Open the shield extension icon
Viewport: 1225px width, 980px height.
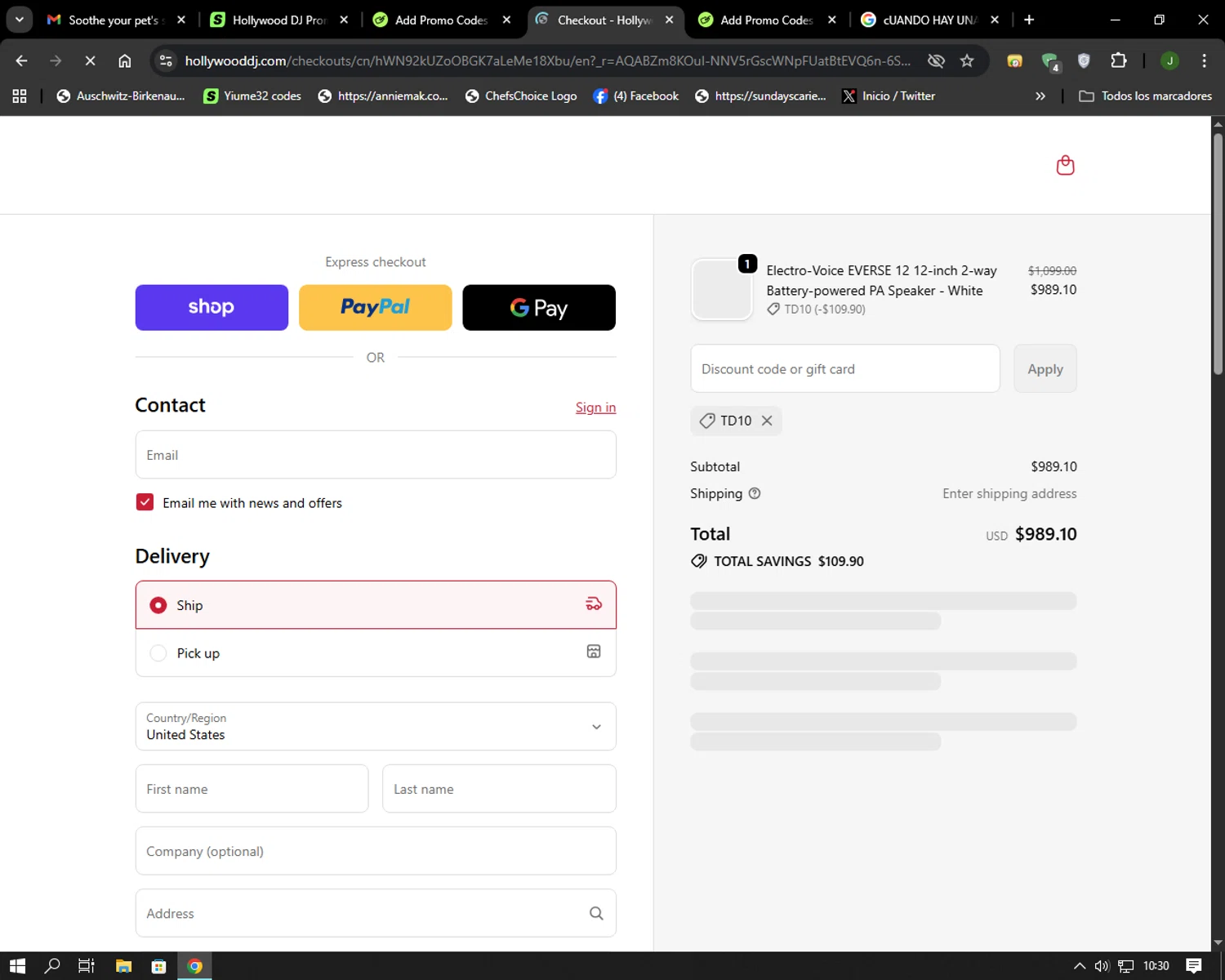[x=1084, y=60]
